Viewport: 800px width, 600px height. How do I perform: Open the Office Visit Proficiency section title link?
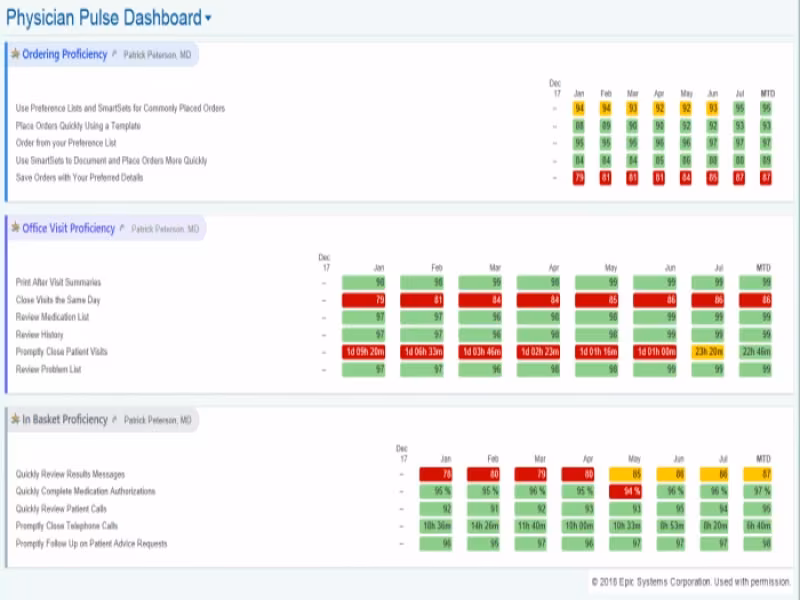click(x=68, y=228)
